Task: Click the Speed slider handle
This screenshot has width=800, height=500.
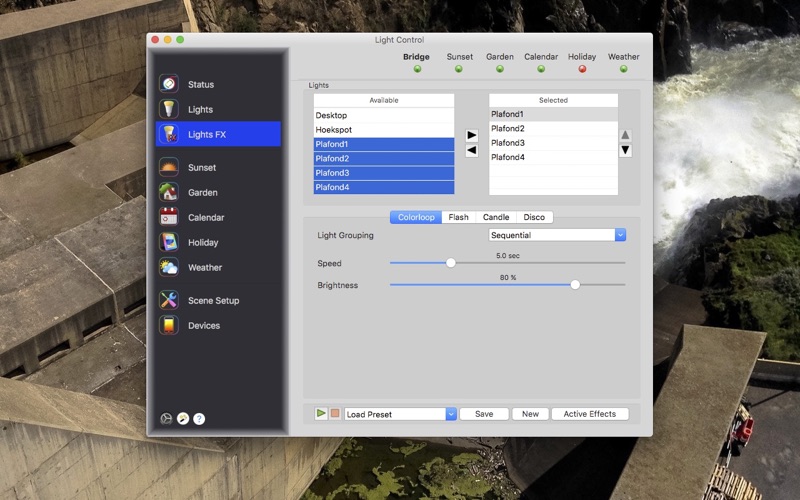Action: [451, 263]
